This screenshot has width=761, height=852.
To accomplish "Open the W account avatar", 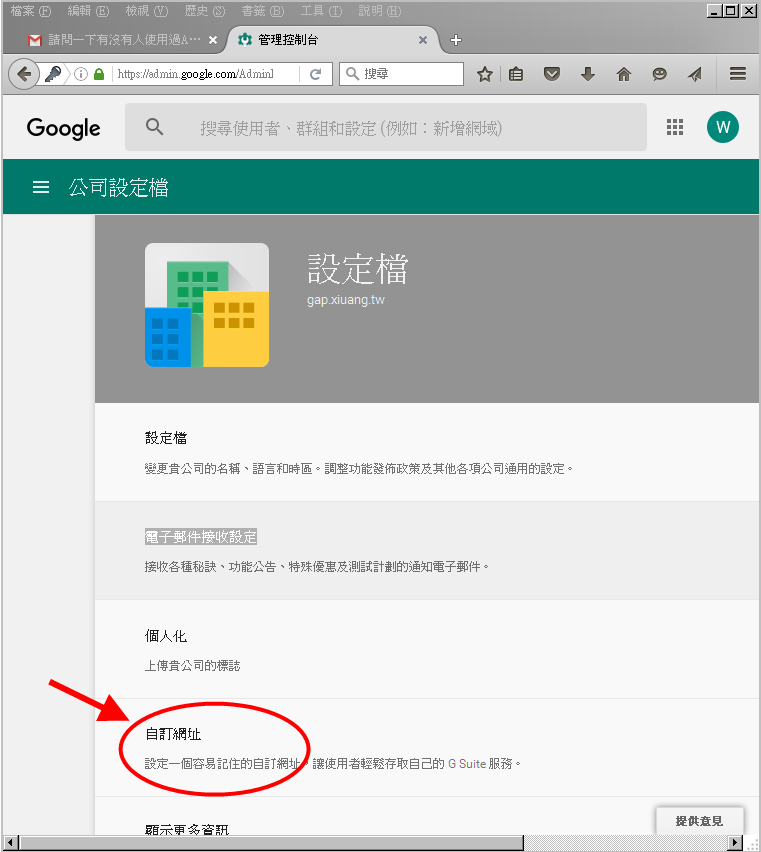I will pyautogui.click(x=722, y=127).
